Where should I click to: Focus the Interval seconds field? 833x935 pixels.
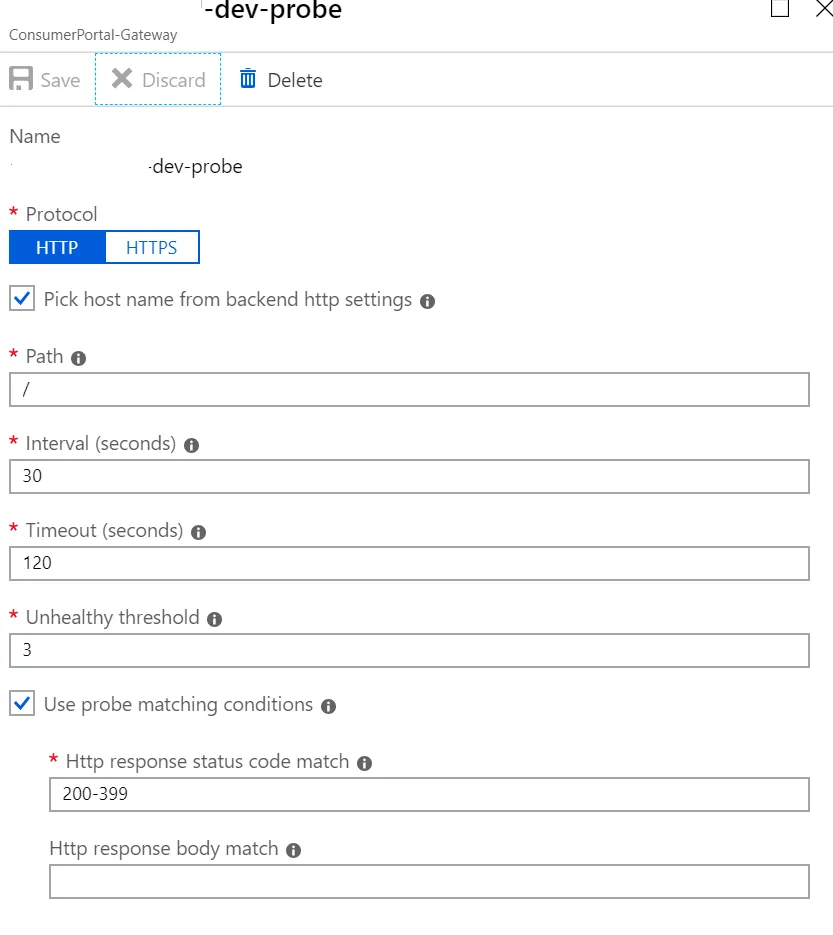pos(409,476)
